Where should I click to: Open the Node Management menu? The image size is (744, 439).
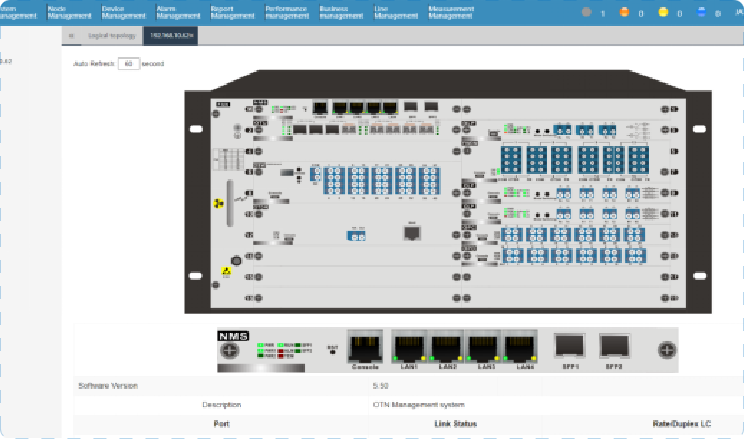coord(67,12)
